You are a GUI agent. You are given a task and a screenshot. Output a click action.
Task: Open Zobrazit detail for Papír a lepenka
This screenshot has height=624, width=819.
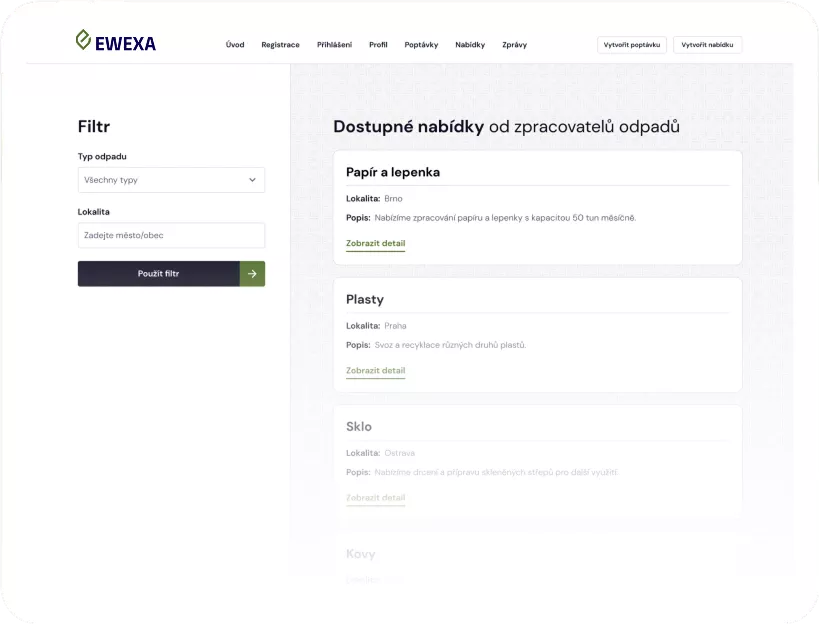[376, 243]
